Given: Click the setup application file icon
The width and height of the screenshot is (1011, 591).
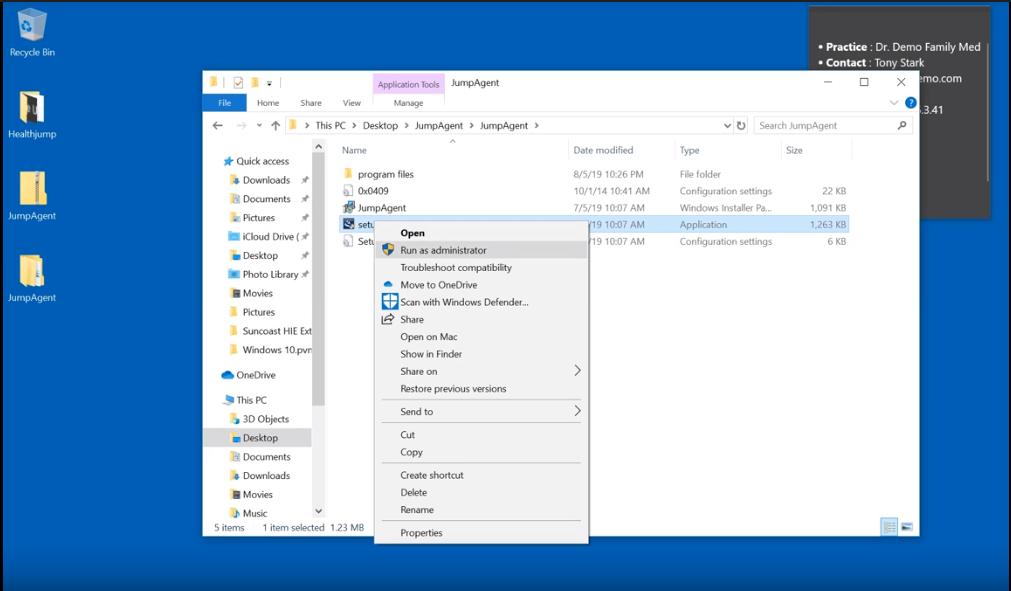Looking at the screenshot, I should [348, 224].
